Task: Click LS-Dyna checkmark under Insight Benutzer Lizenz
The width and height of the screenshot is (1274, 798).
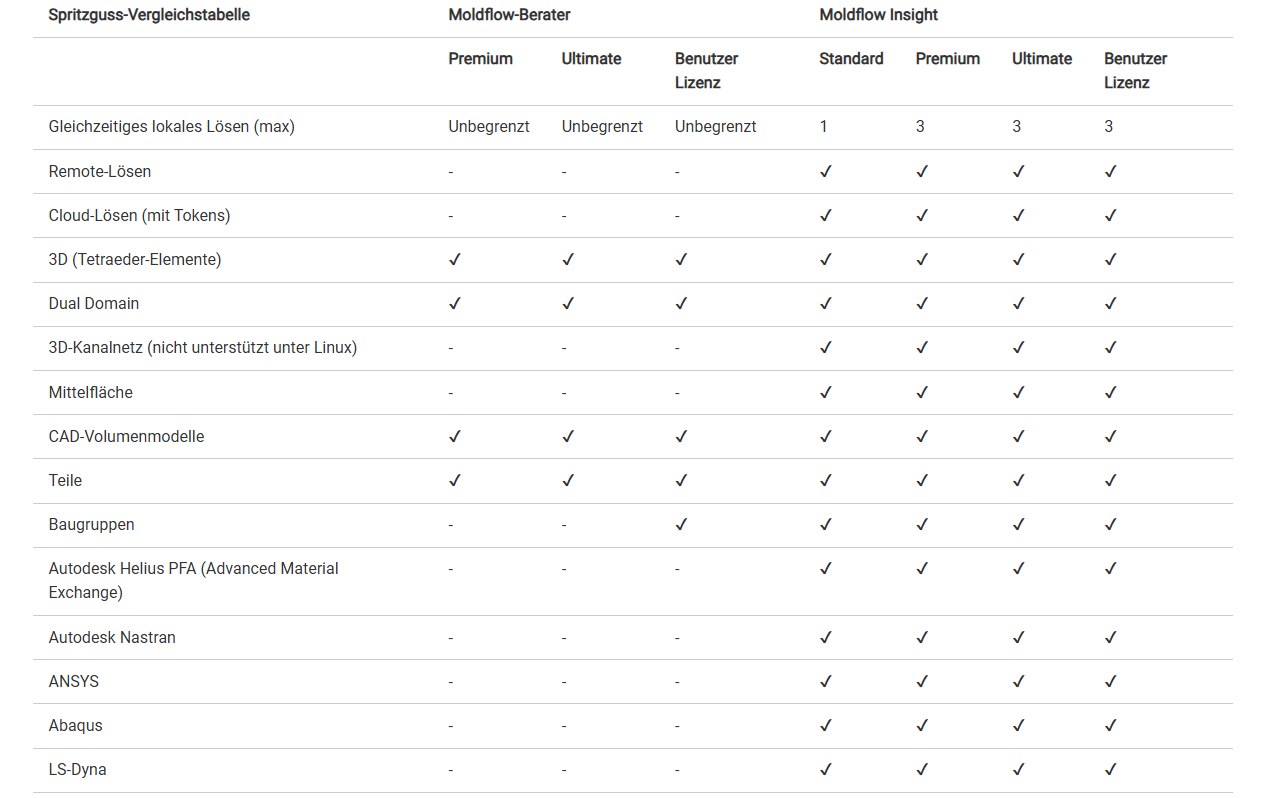Action: tap(1110, 769)
